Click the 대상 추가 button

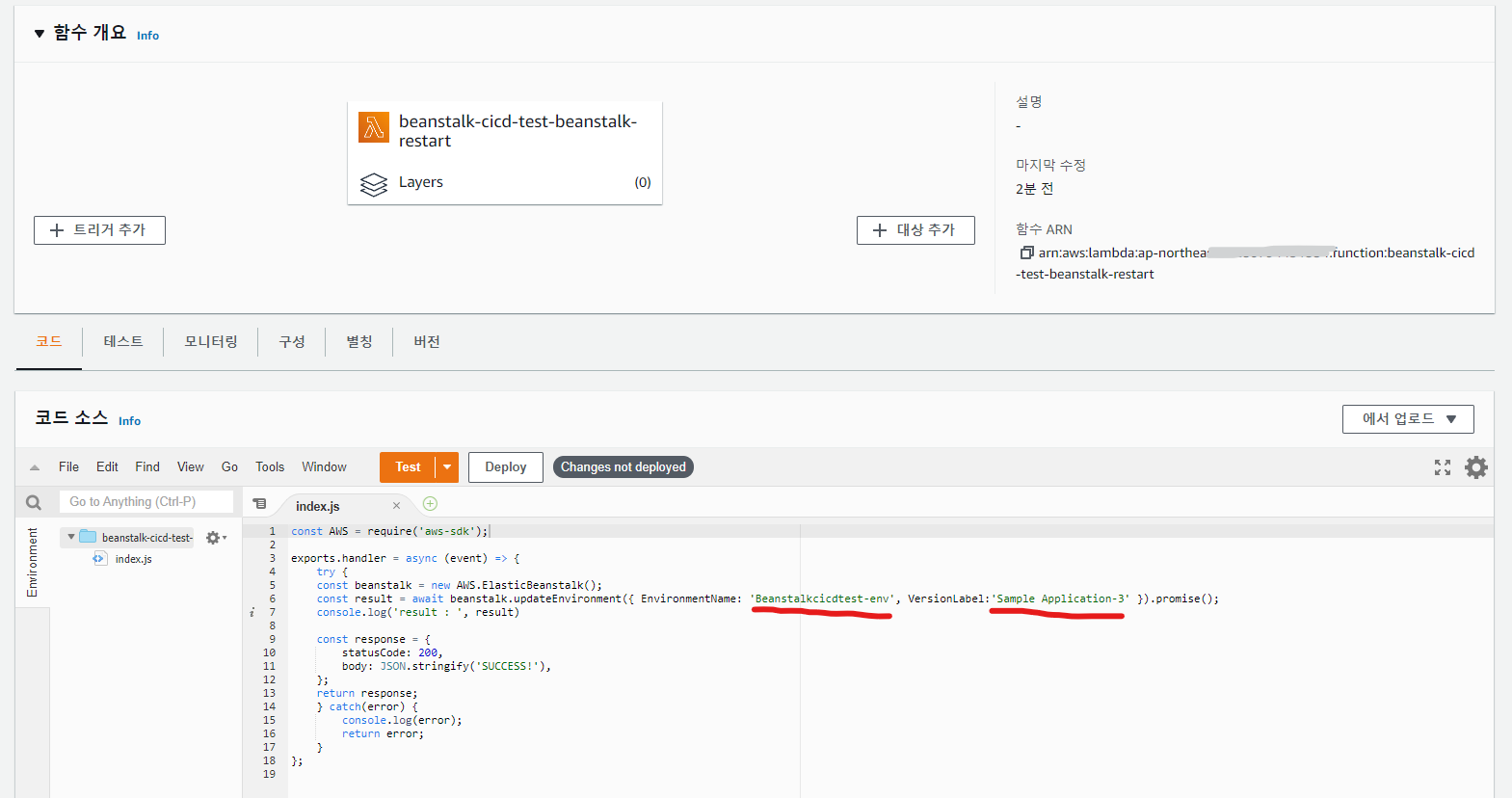915,230
